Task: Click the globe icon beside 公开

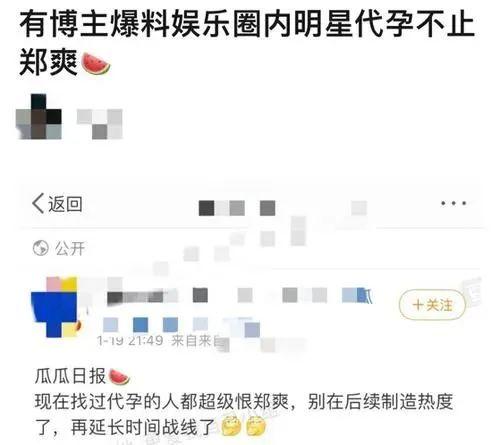Action: click(41, 248)
